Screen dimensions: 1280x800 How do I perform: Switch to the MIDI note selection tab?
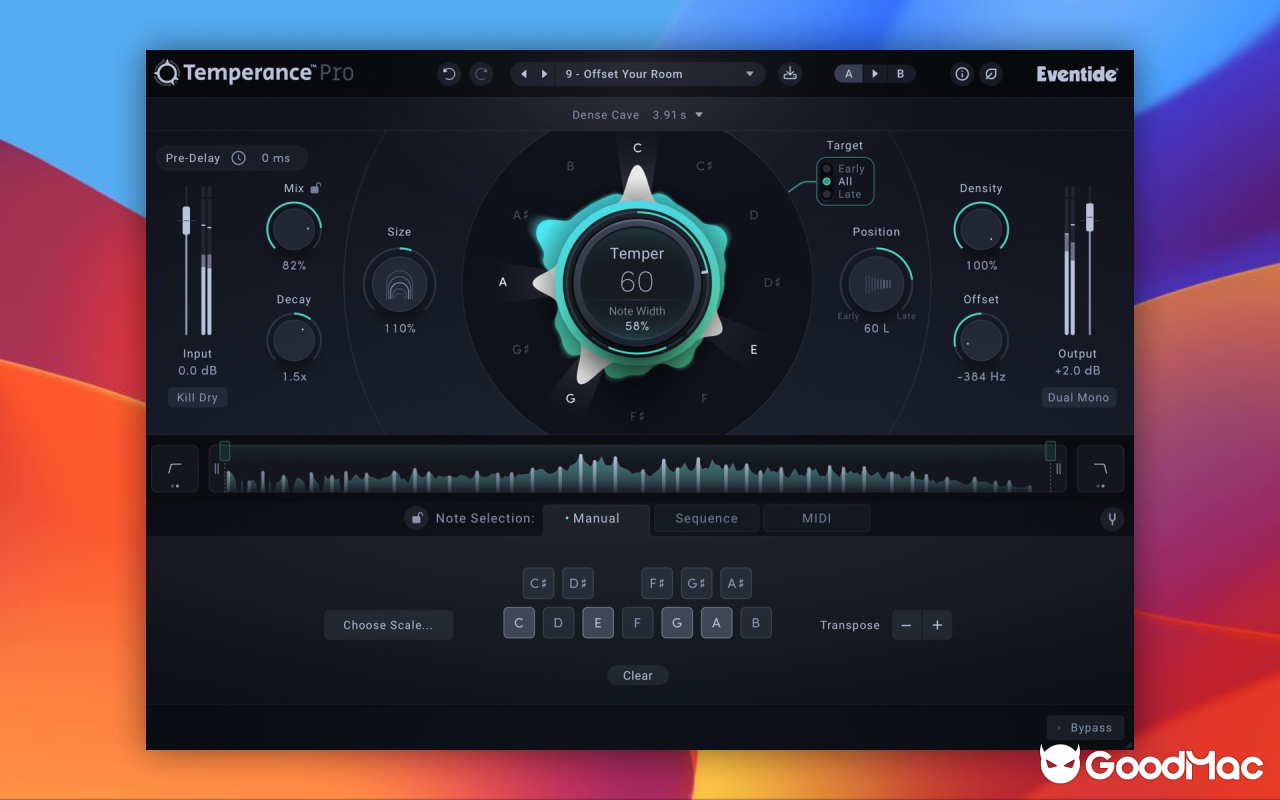(x=816, y=518)
